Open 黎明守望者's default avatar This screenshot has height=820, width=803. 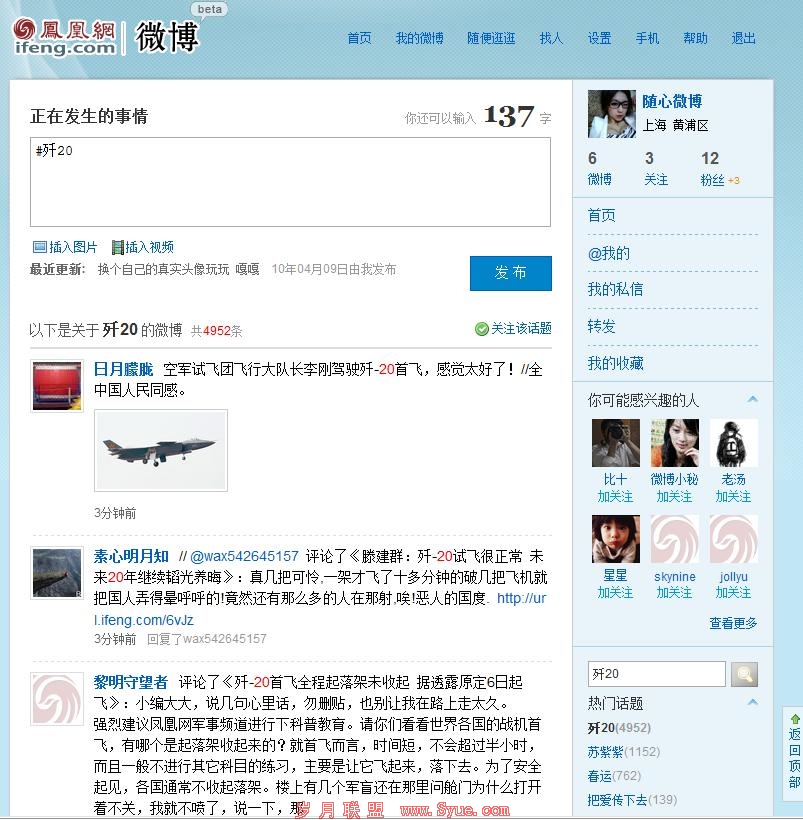(x=57, y=699)
